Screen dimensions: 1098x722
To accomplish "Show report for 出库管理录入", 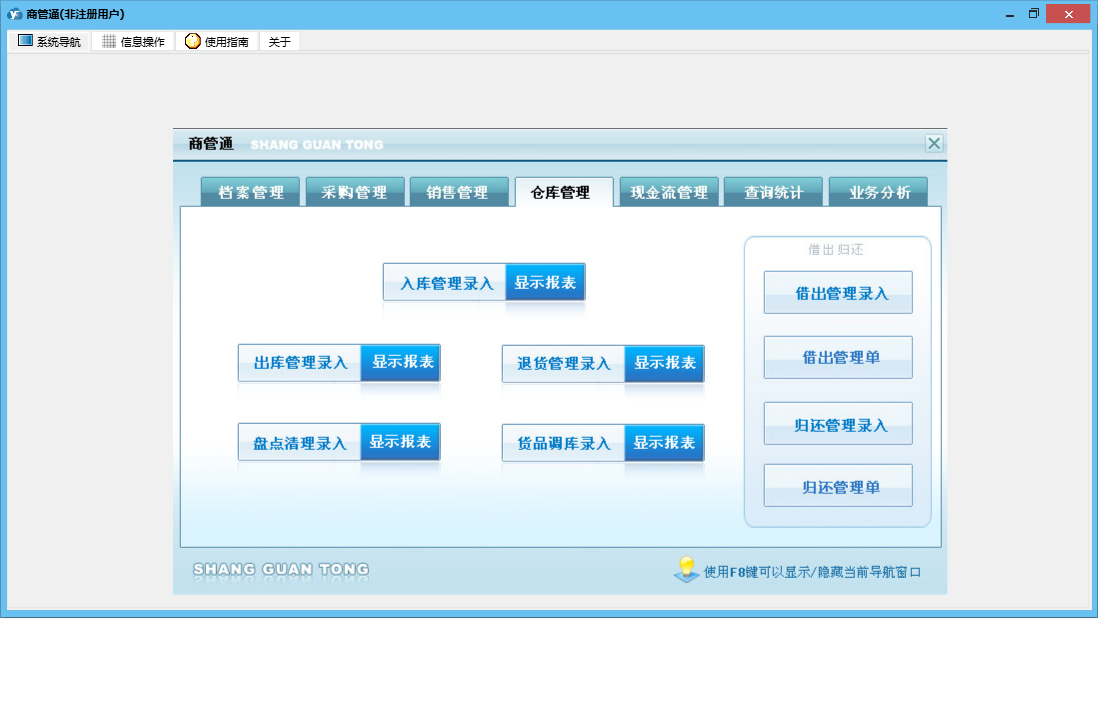I will (x=401, y=362).
